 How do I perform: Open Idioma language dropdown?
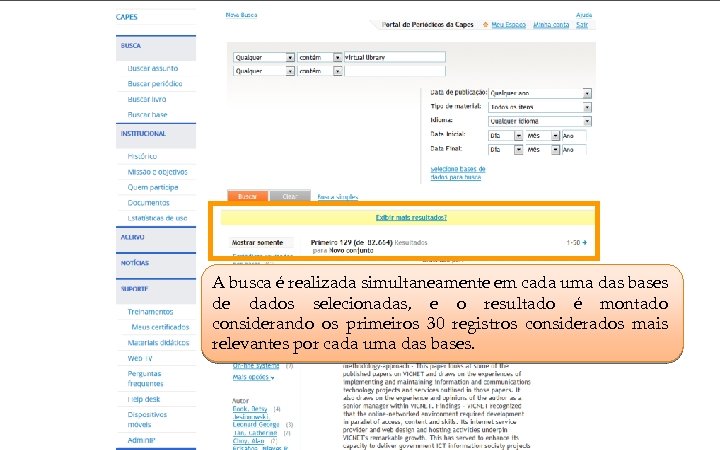point(540,121)
